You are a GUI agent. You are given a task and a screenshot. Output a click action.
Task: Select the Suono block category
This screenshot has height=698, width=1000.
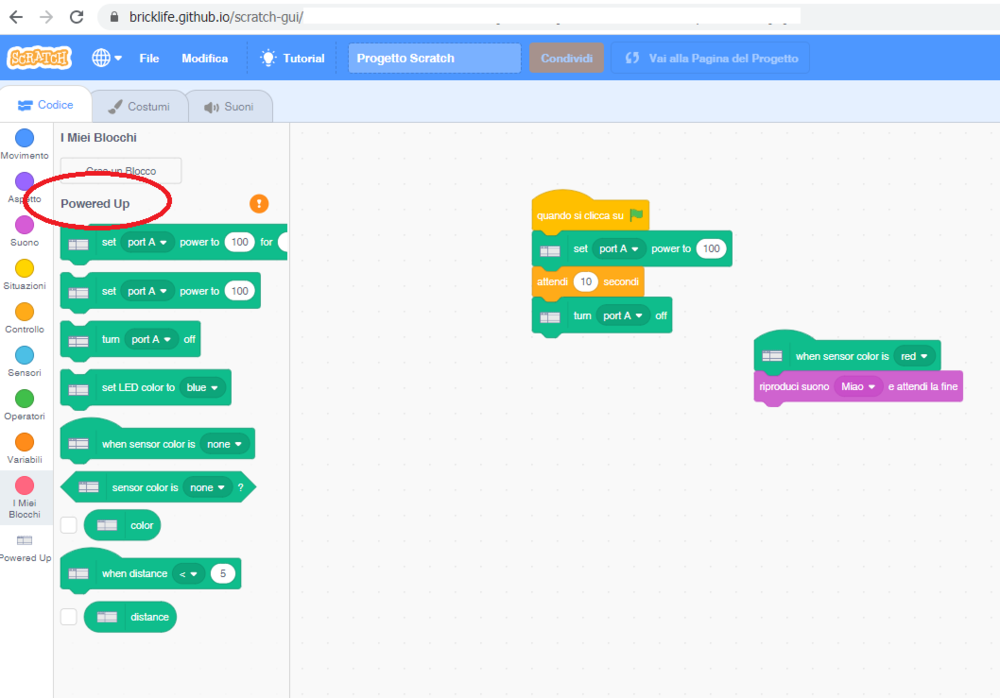[24, 231]
